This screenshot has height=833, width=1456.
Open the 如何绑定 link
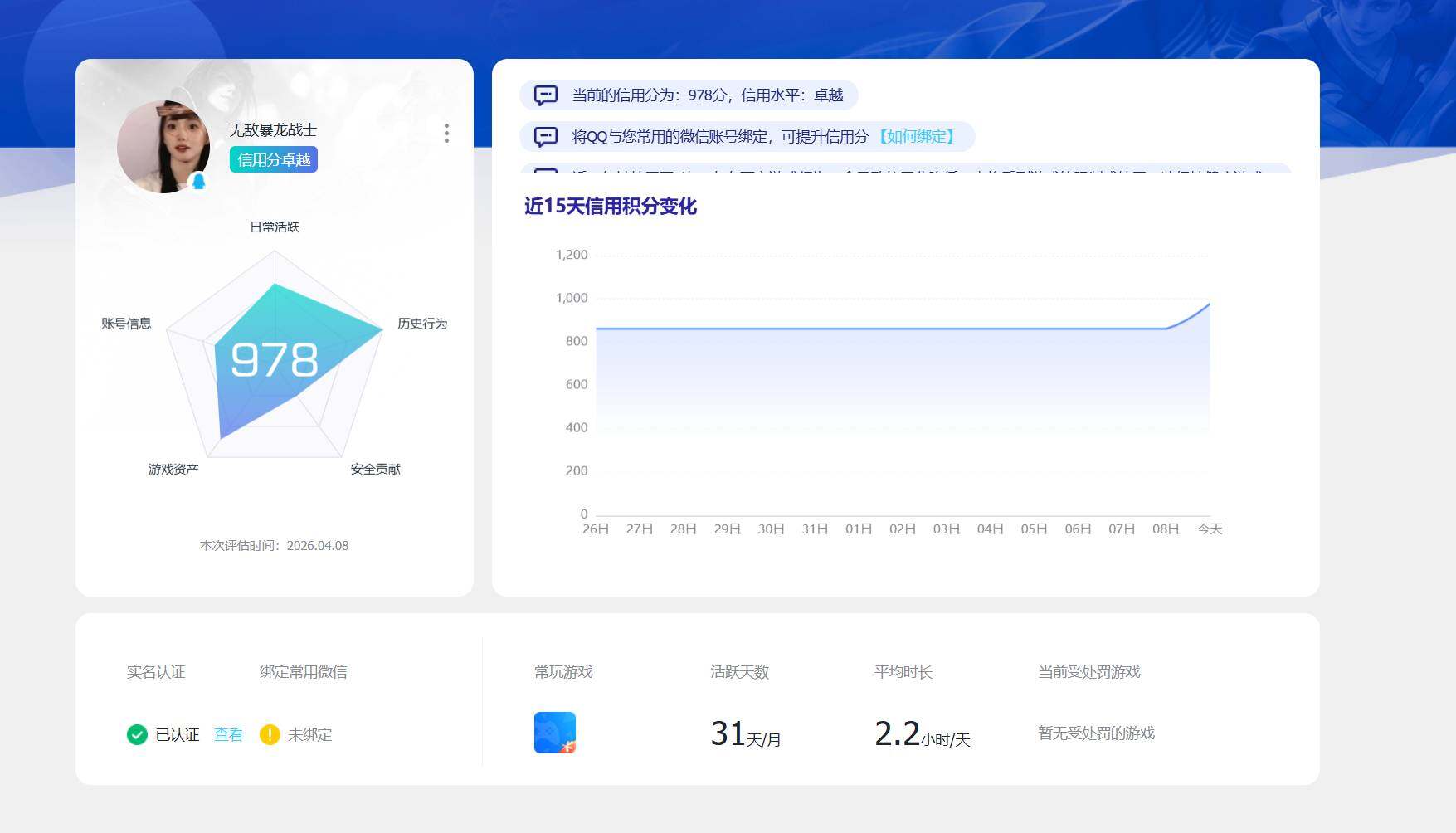point(916,137)
